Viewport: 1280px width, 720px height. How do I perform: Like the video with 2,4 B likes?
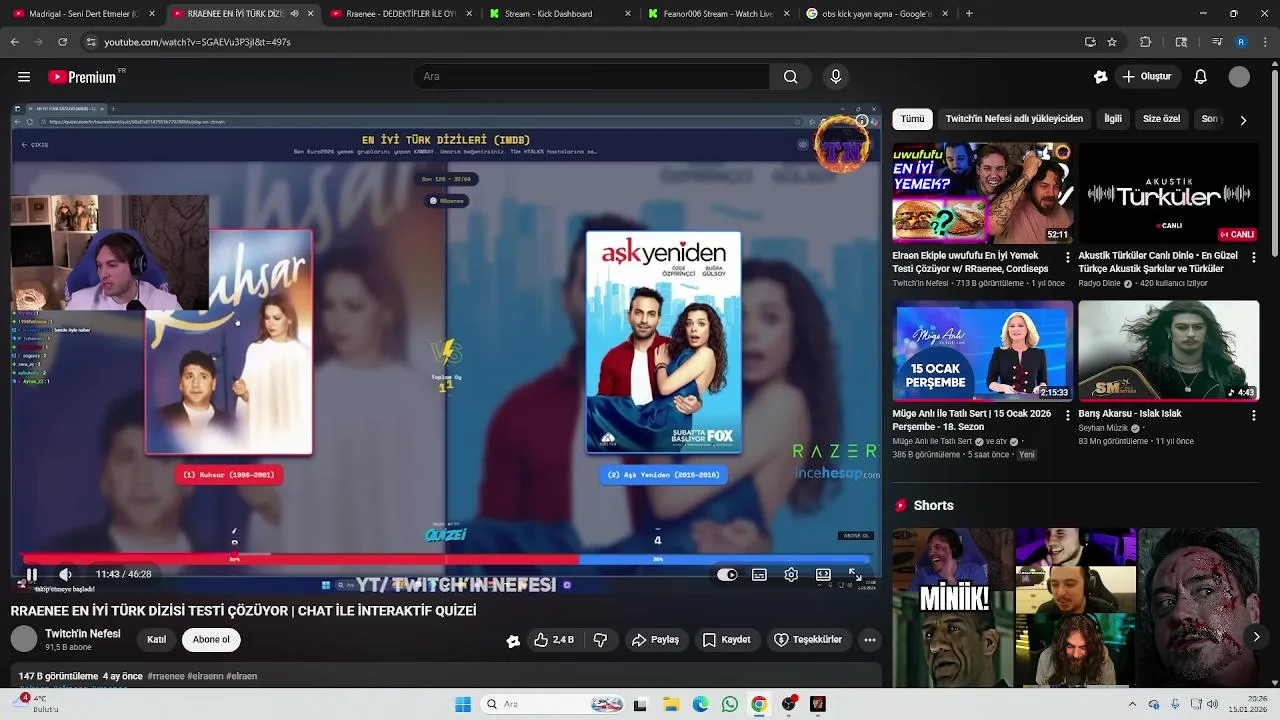[x=554, y=640]
